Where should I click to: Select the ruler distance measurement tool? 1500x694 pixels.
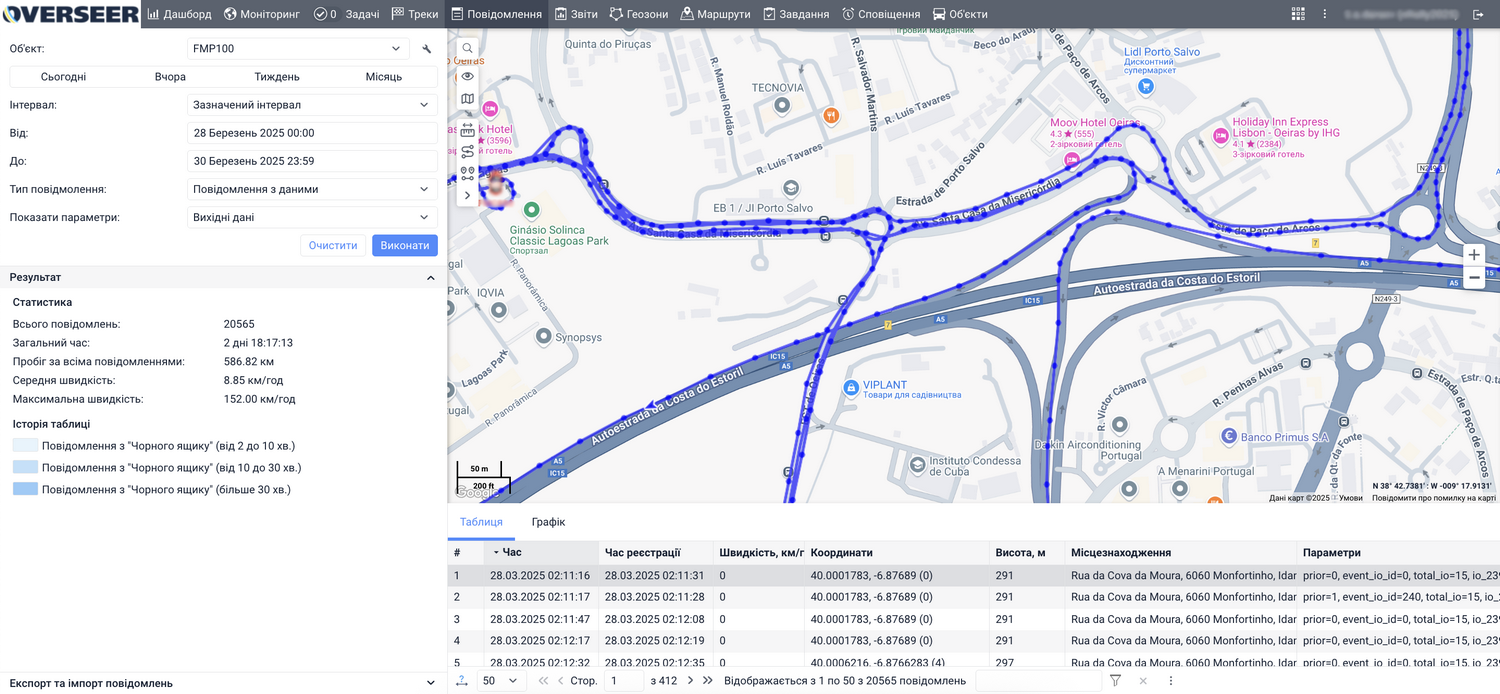tap(467, 130)
